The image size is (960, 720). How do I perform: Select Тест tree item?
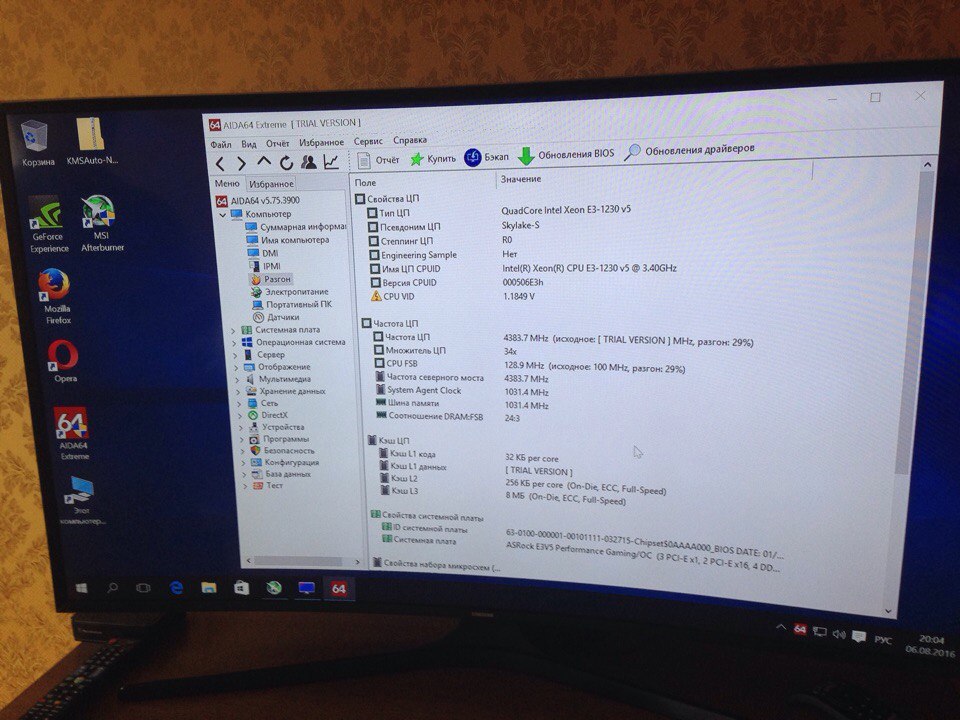(269, 486)
